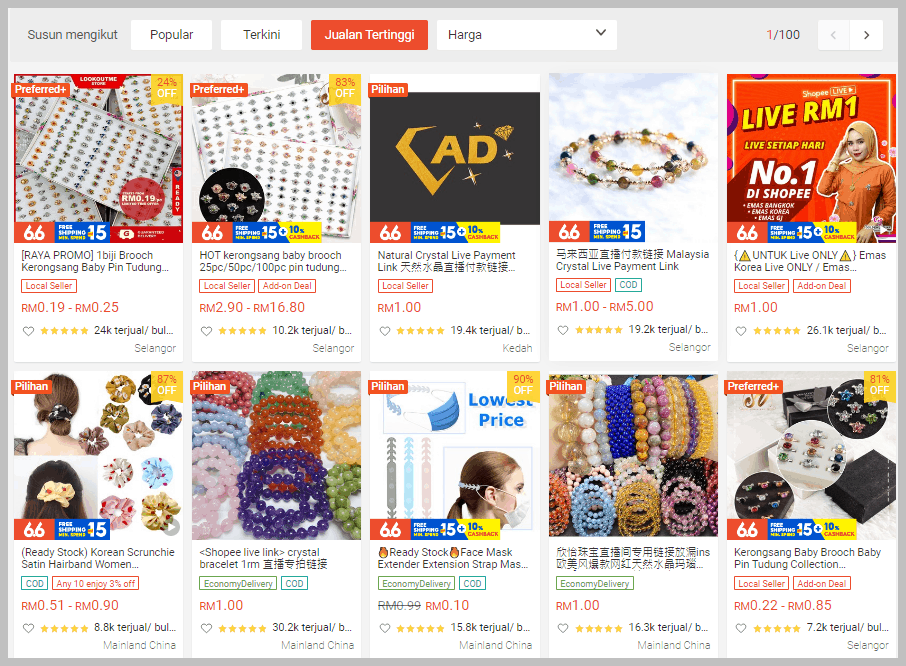Open Natural Crystal Live Payment Link title
906x666 pixels.
point(446,261)
